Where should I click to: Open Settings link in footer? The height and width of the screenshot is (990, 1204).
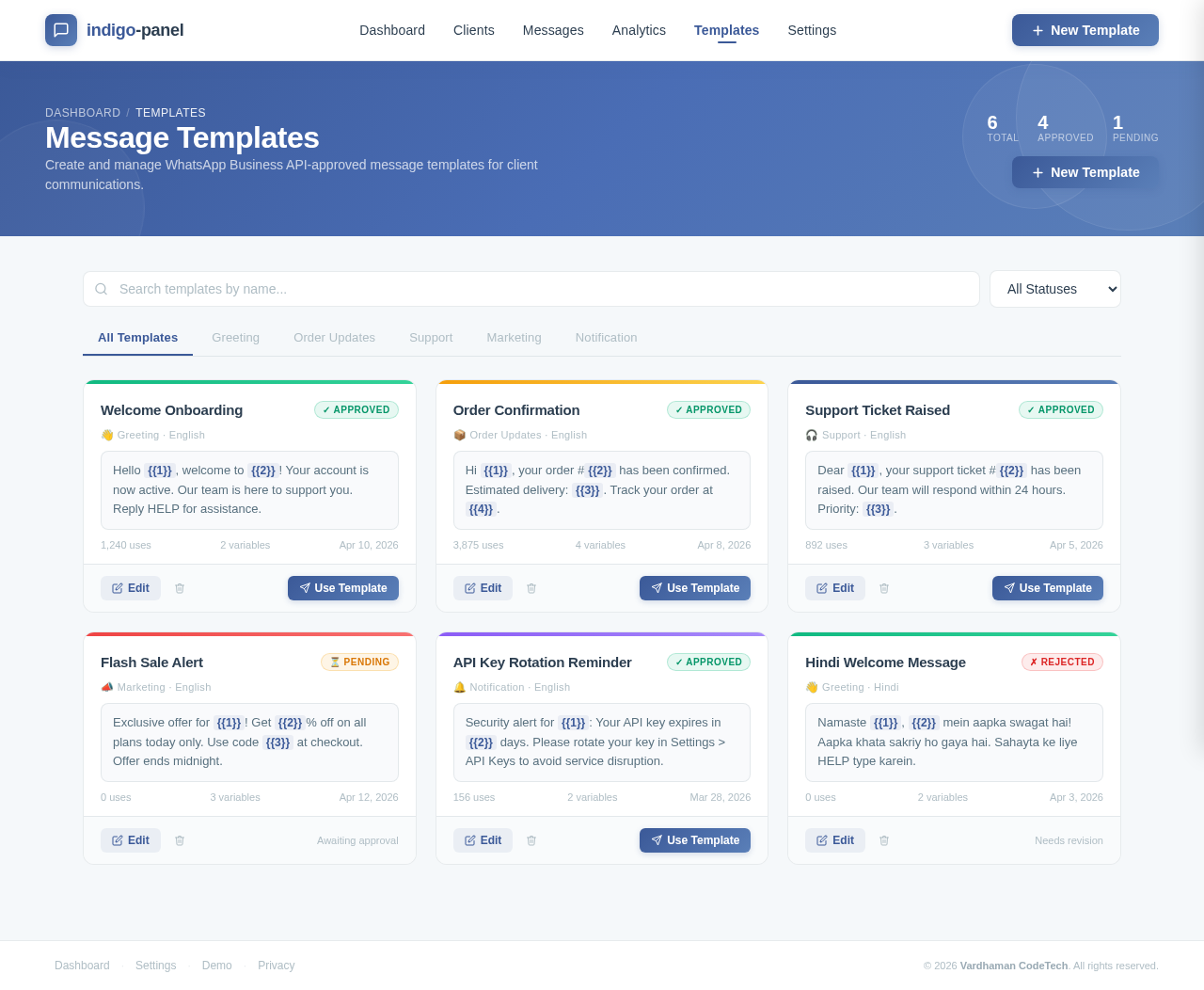coord(155,966)
